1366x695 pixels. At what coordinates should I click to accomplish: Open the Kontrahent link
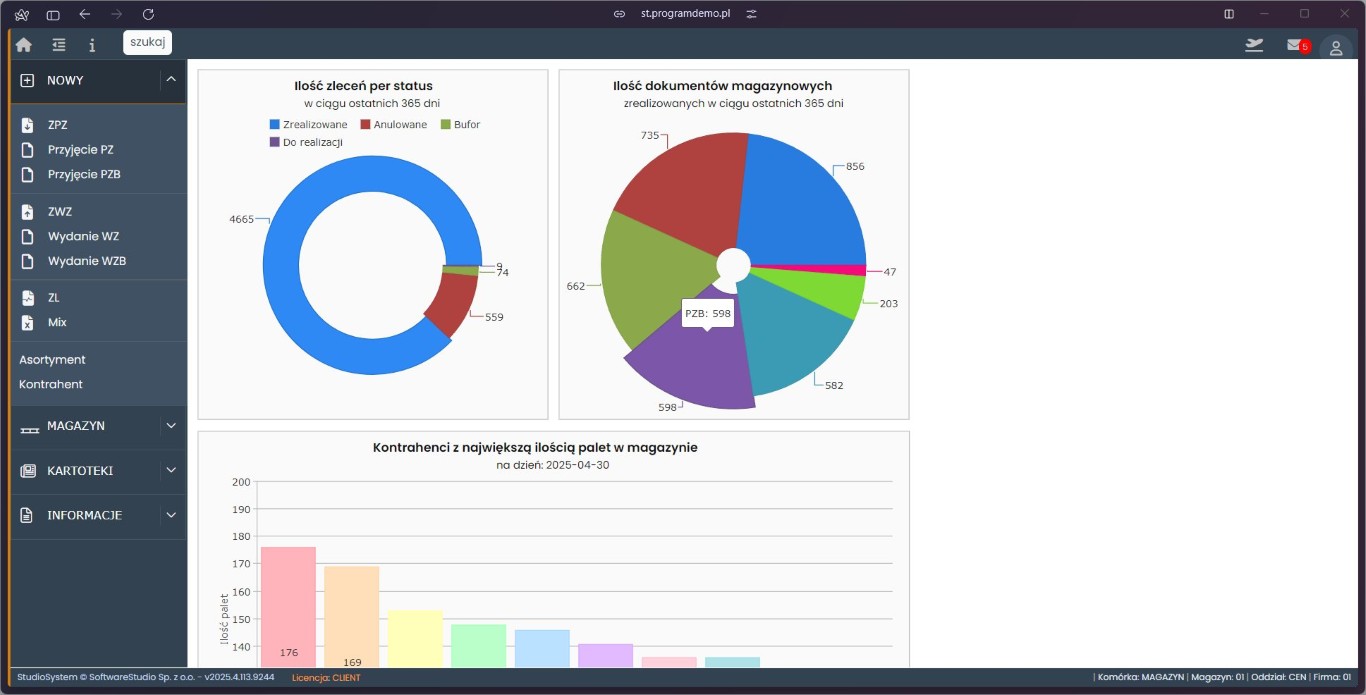pos(51,384)
